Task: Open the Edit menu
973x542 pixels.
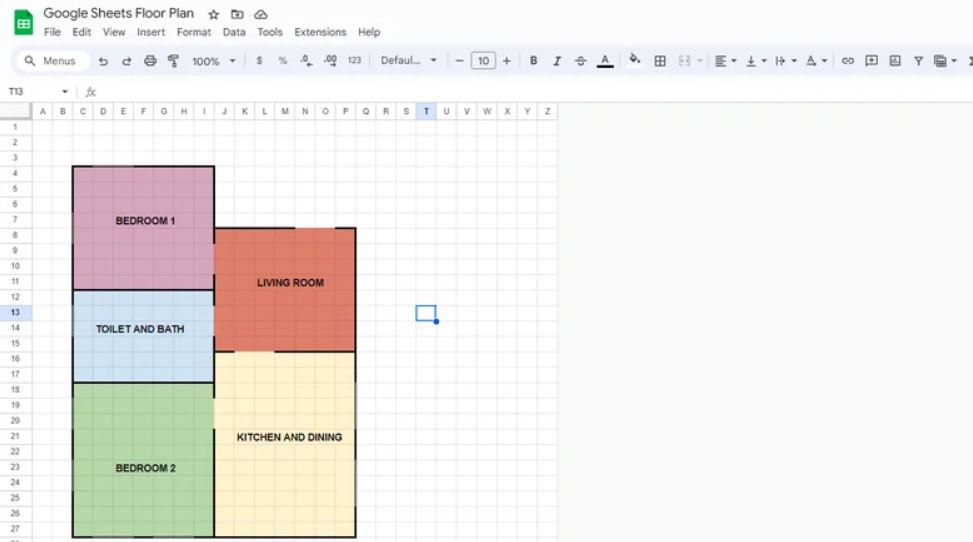Action: point(81,32)
